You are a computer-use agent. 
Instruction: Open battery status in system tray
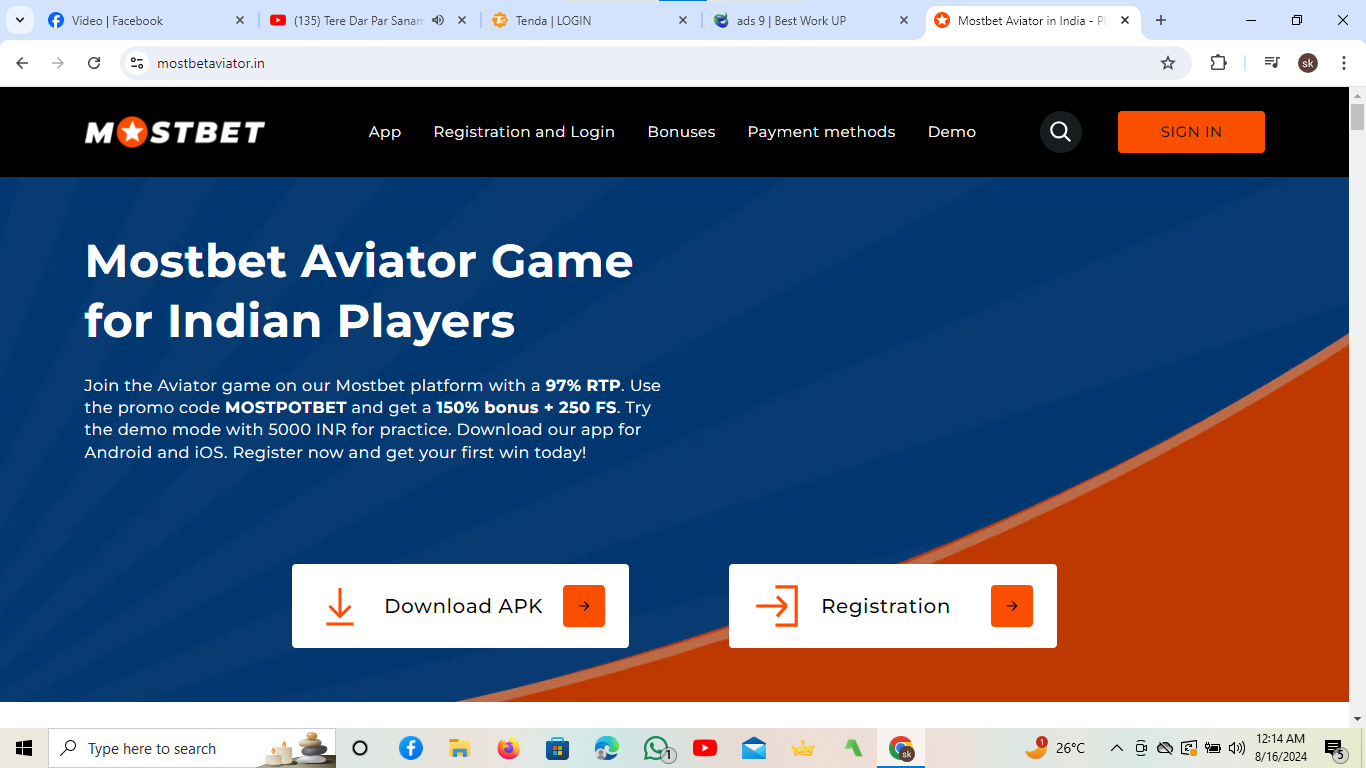point(1213,748)
